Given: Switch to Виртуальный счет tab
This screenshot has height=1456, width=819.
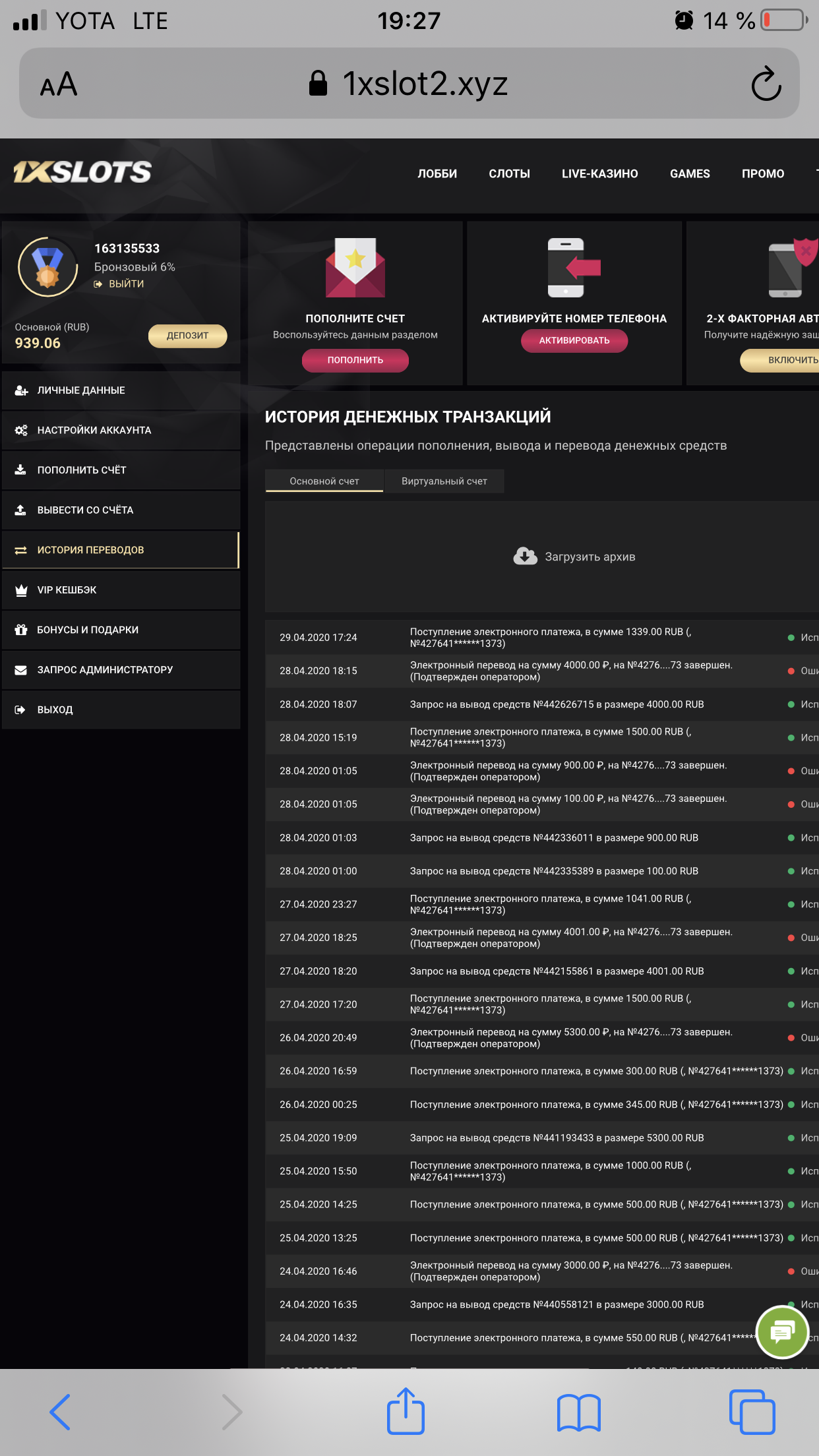Looking at the screenshot, I should (444, 481).
